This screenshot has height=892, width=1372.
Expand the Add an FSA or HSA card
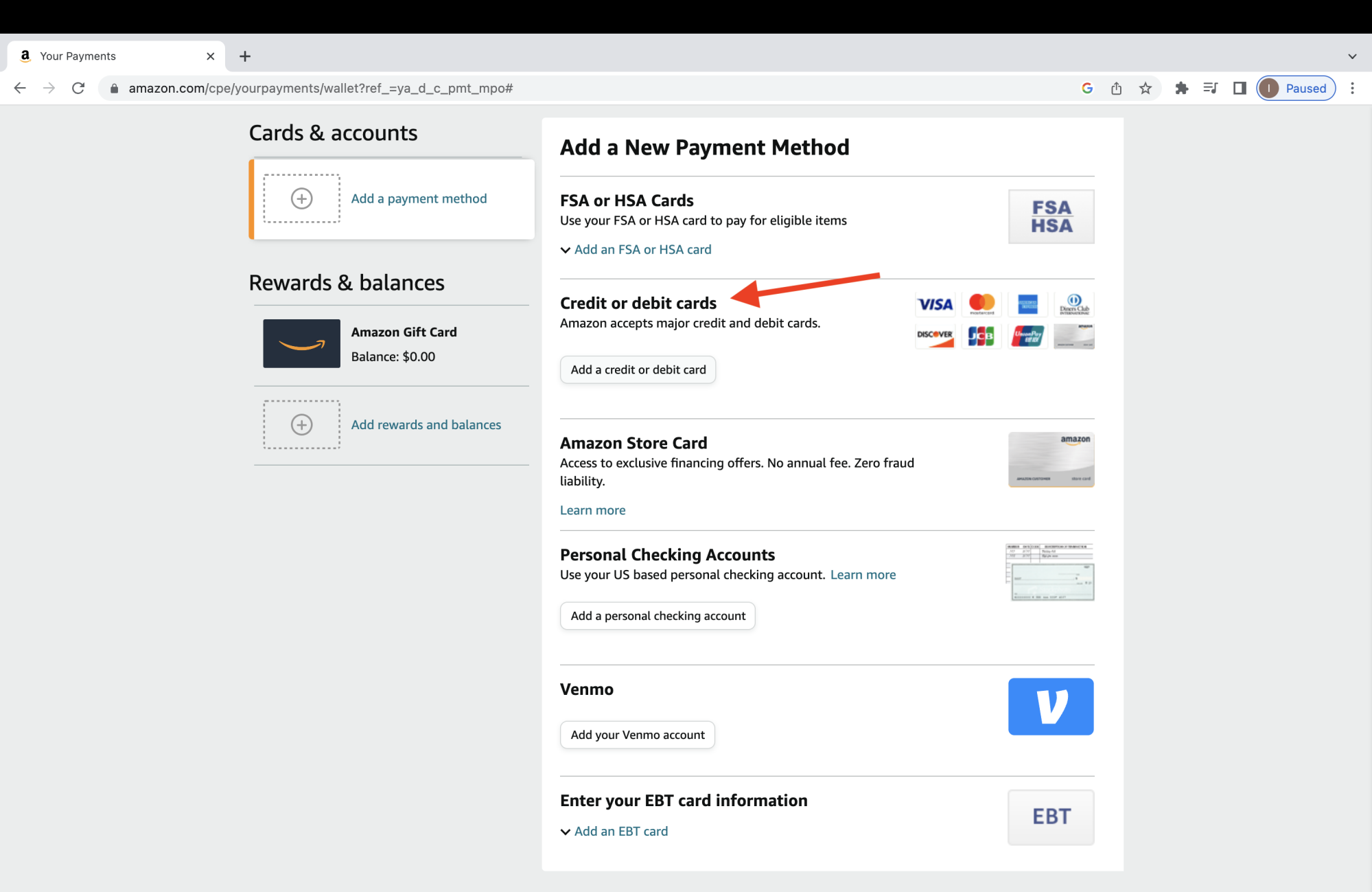click(x=635, y=248)
